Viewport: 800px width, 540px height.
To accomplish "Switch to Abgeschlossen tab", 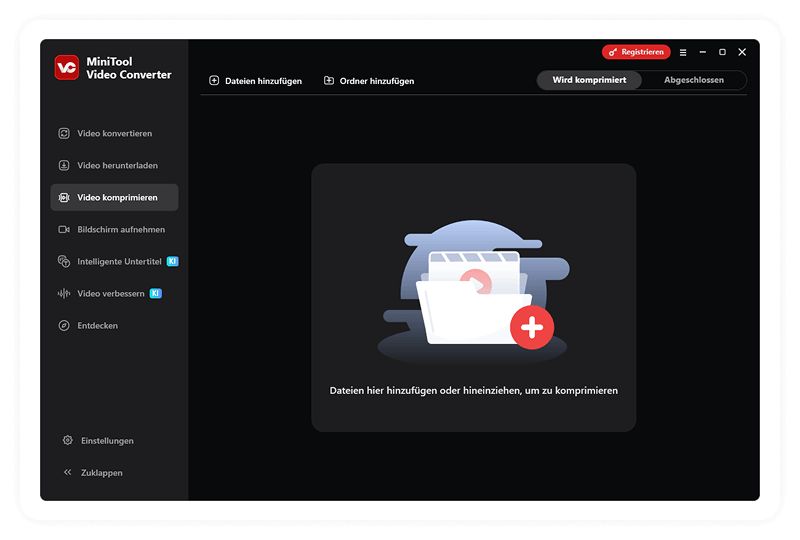I will point(694,80).
